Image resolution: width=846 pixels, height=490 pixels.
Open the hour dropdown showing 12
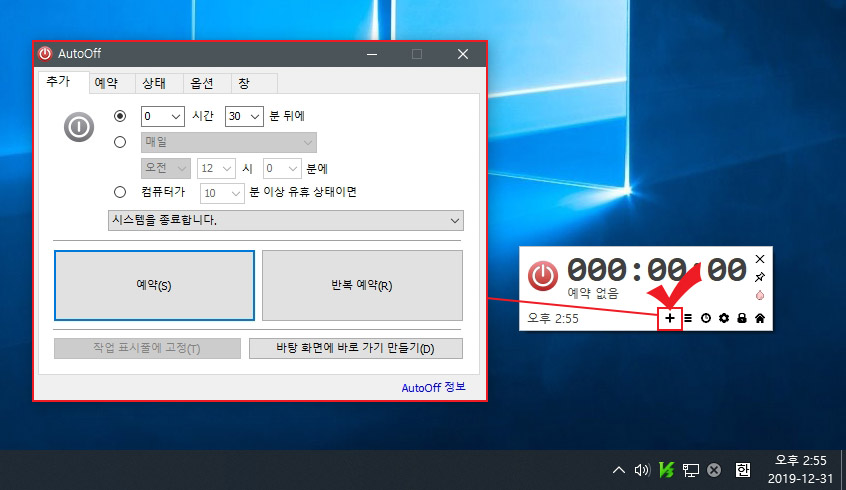click(216, 168)
